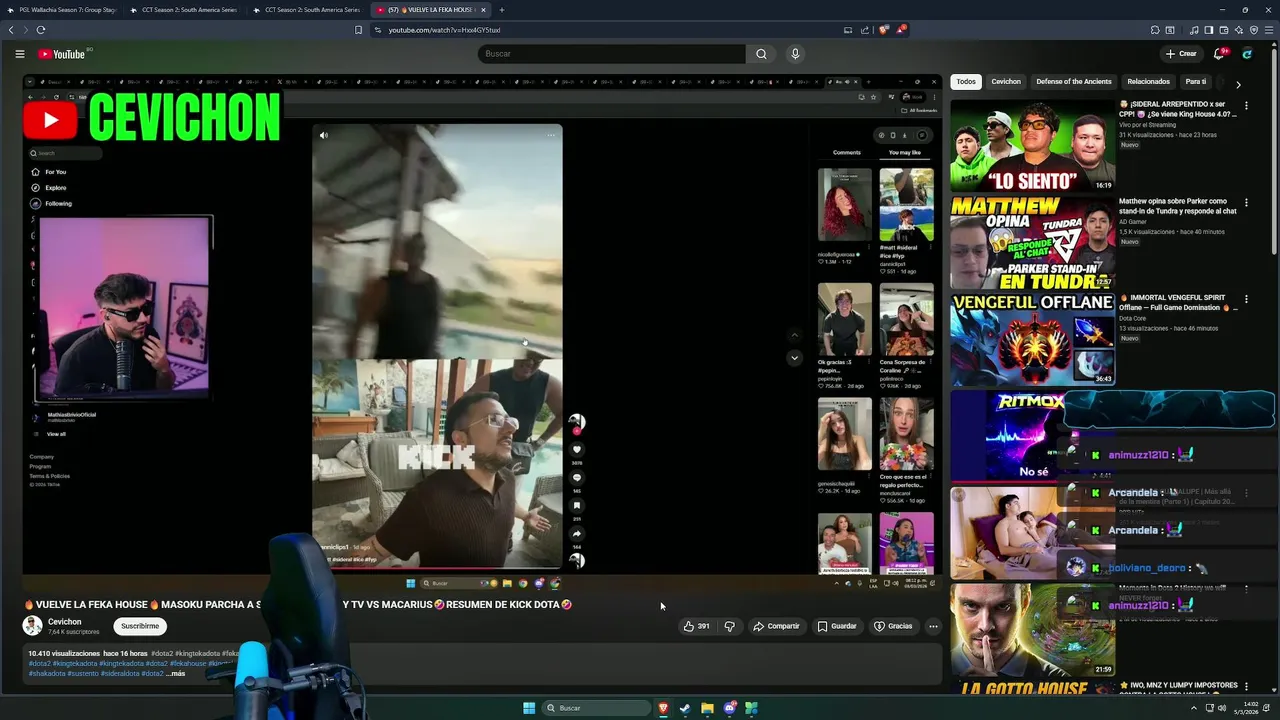This screenshot has height=720, width=1280.
Task: Like the video with the thumbs-up button
Action: (697, 626)
